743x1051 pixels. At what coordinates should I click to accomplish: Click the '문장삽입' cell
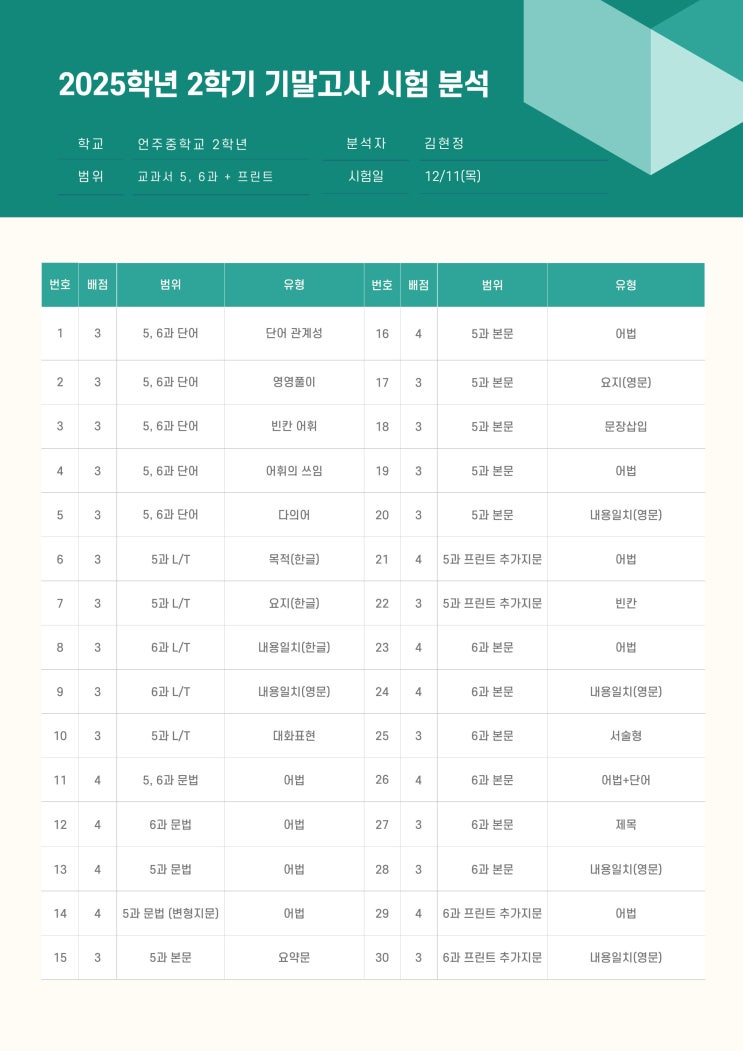coord(626,426)
